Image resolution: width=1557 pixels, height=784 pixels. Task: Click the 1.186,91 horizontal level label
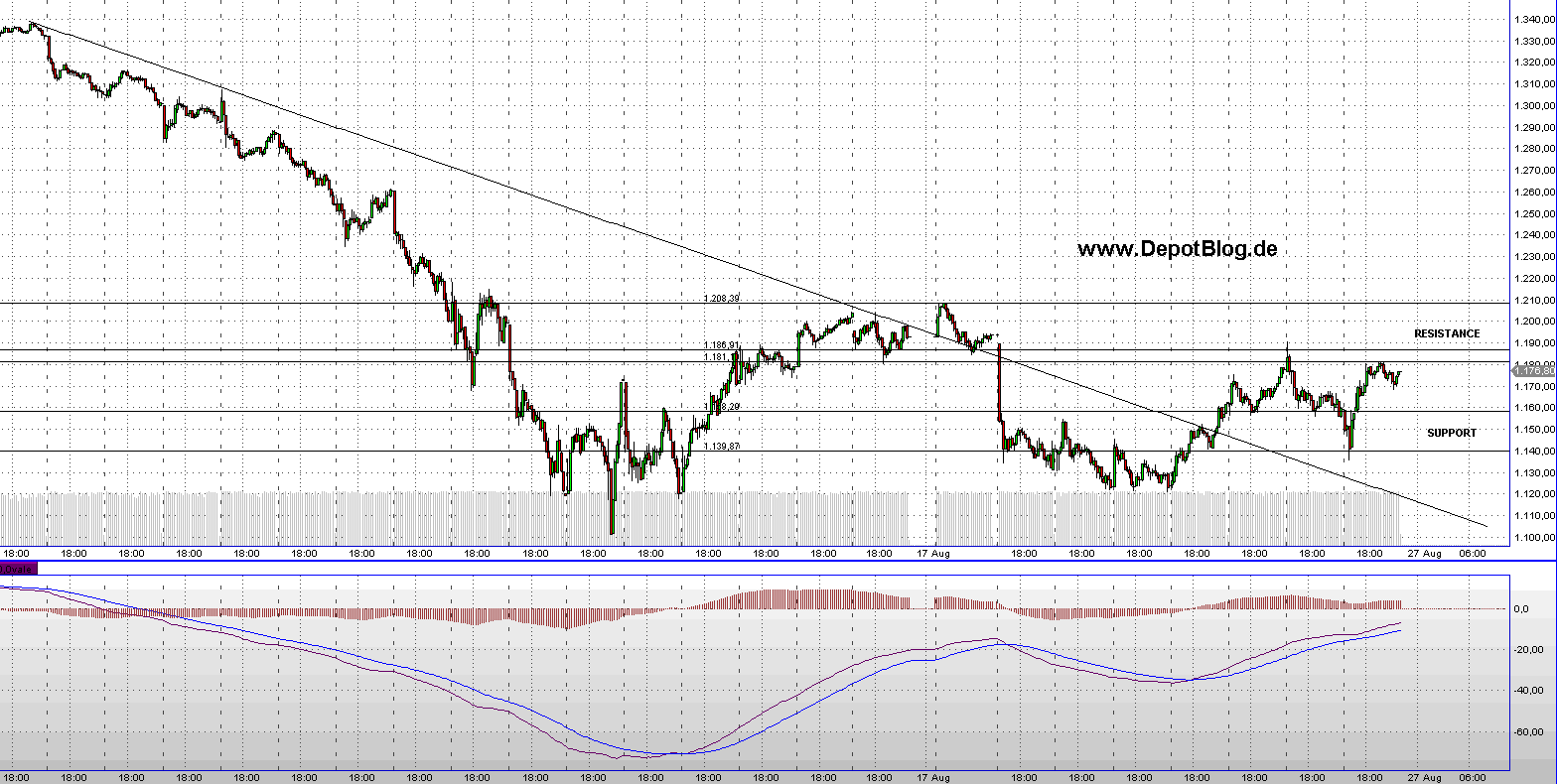tap(721, 345)
